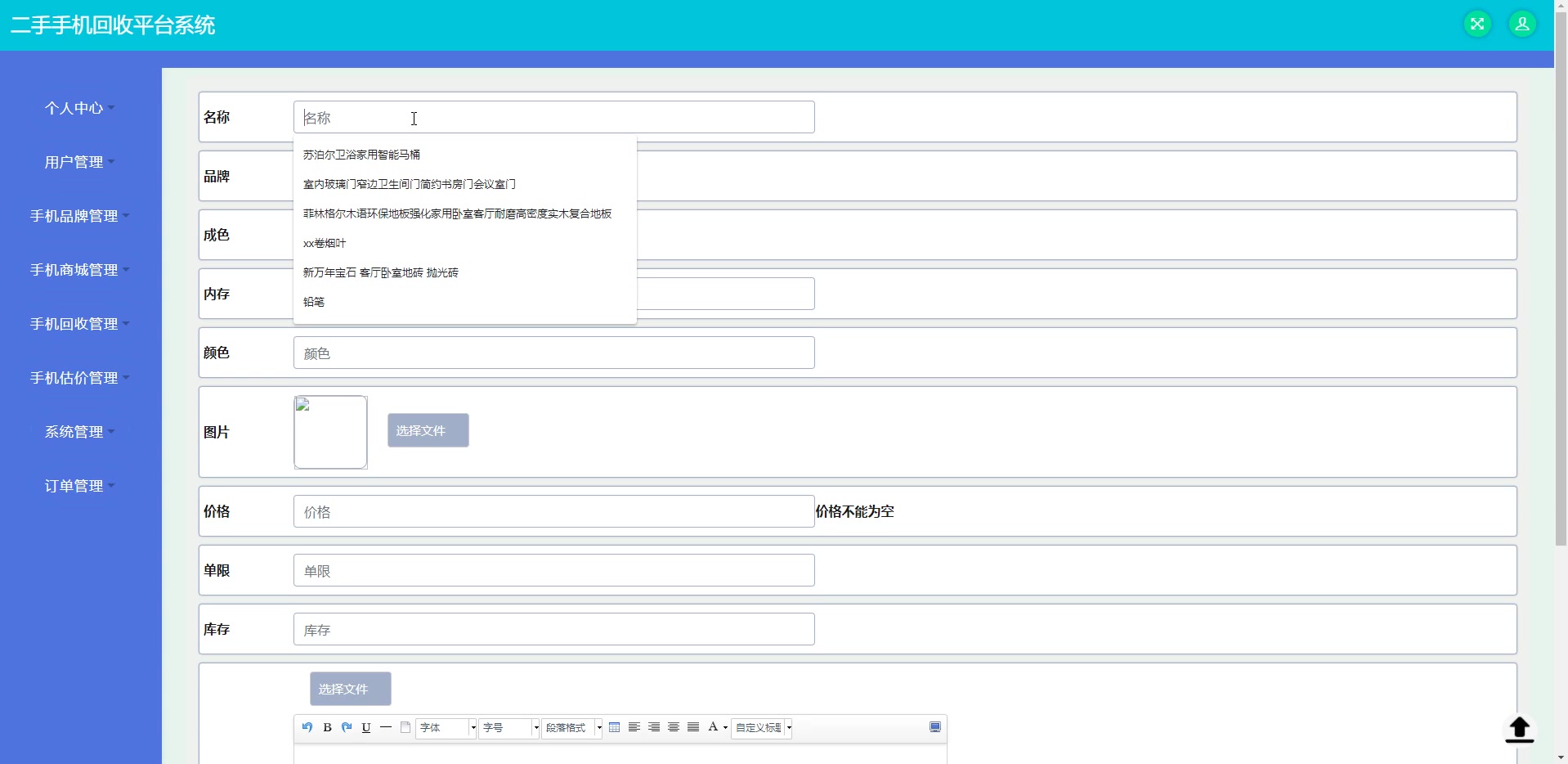Align text left in the editor
This screenshot has width=1568, height=764.
click(634, 727)
